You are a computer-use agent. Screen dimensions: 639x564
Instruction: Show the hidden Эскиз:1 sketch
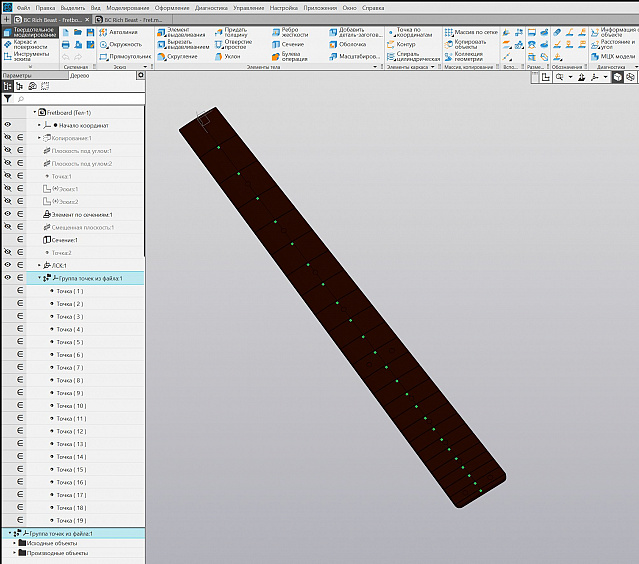coord(8,189)
